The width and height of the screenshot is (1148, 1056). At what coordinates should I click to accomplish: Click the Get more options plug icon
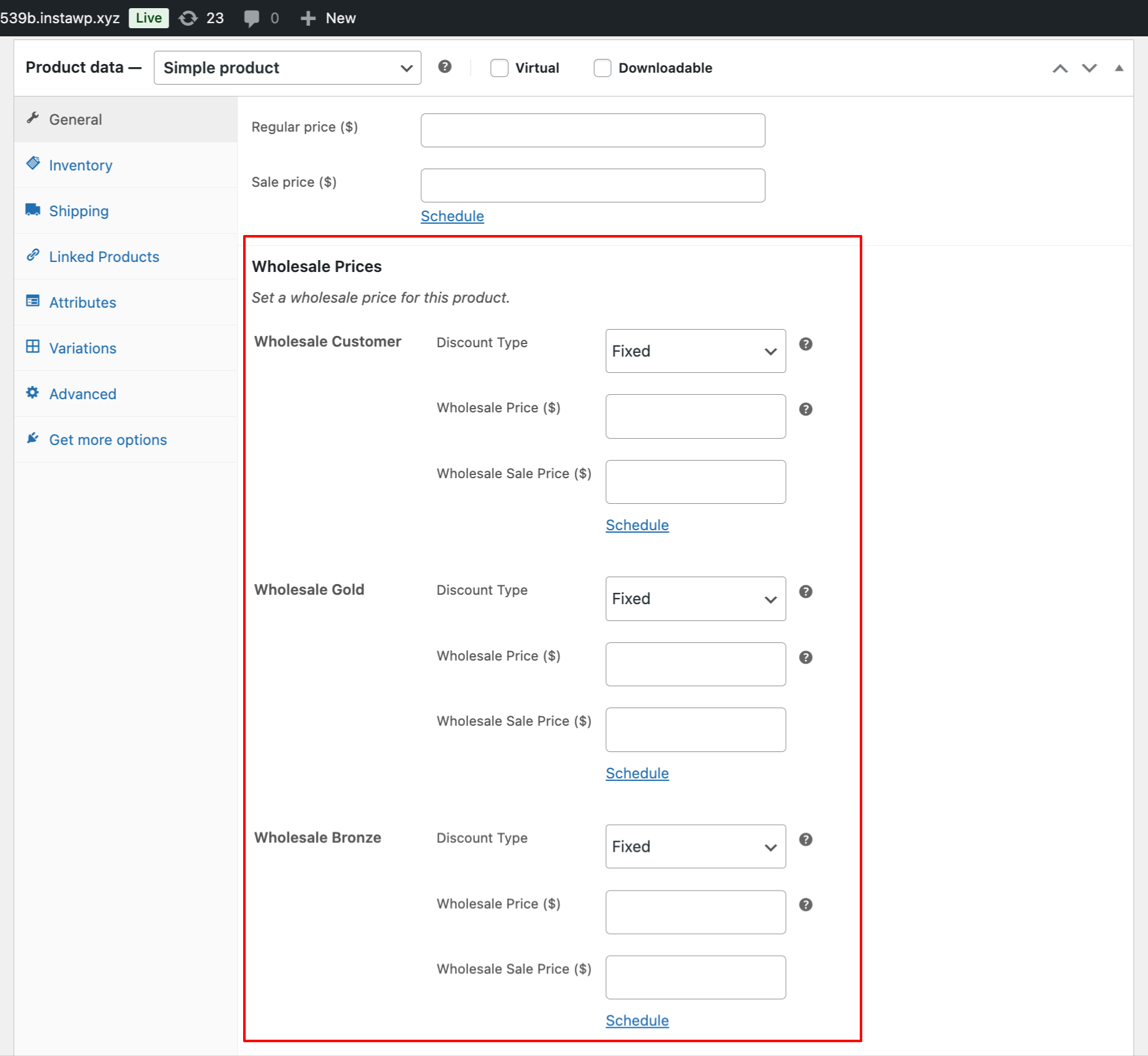(33, 438)
